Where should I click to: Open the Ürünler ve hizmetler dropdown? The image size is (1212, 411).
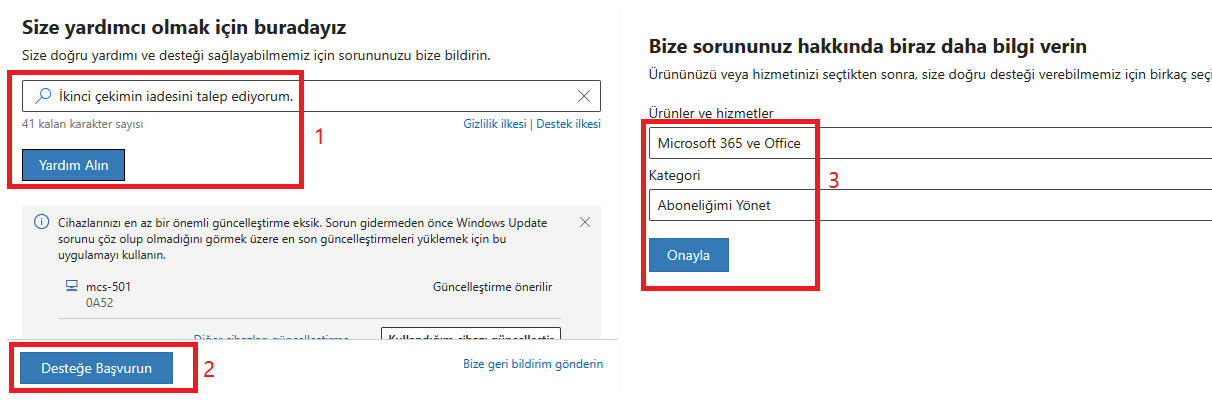930,143
